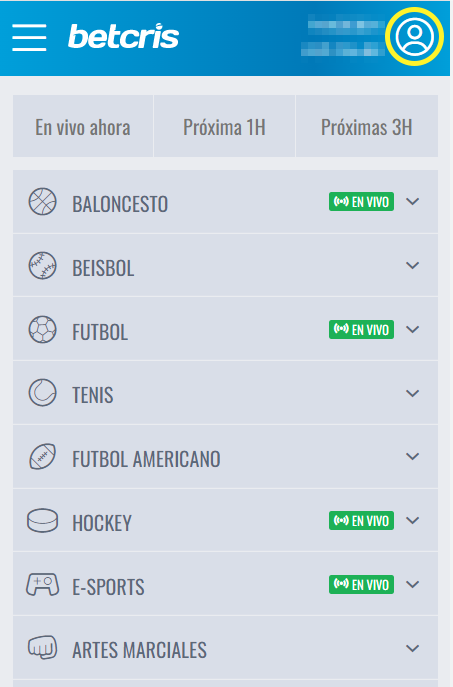Open the hamburger menu
Viewport: 453px width, 687px height.
(x=29, y=37)
